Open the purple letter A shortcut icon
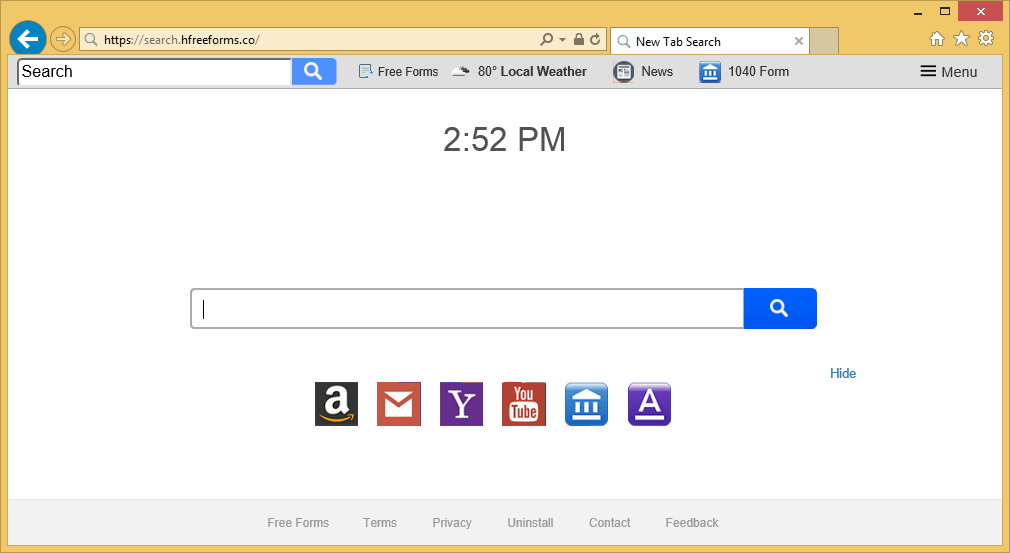This screenshot has height=553, width=1010. [649, 404]
